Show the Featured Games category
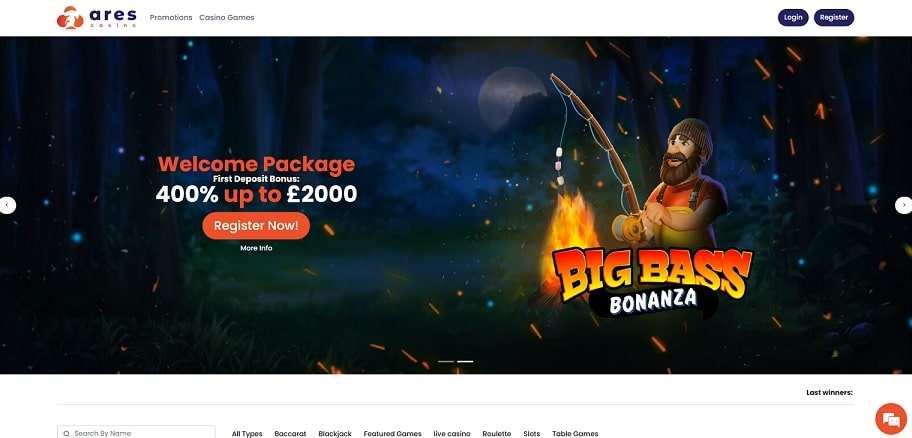The width and height of the screenshot is (912, 438). pos(393,433)
